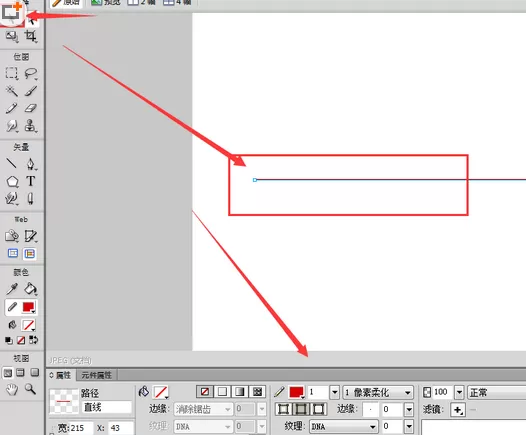Add a filter with plus button
The height and width of the screenshot is (435, 526).
click(458, 410)
